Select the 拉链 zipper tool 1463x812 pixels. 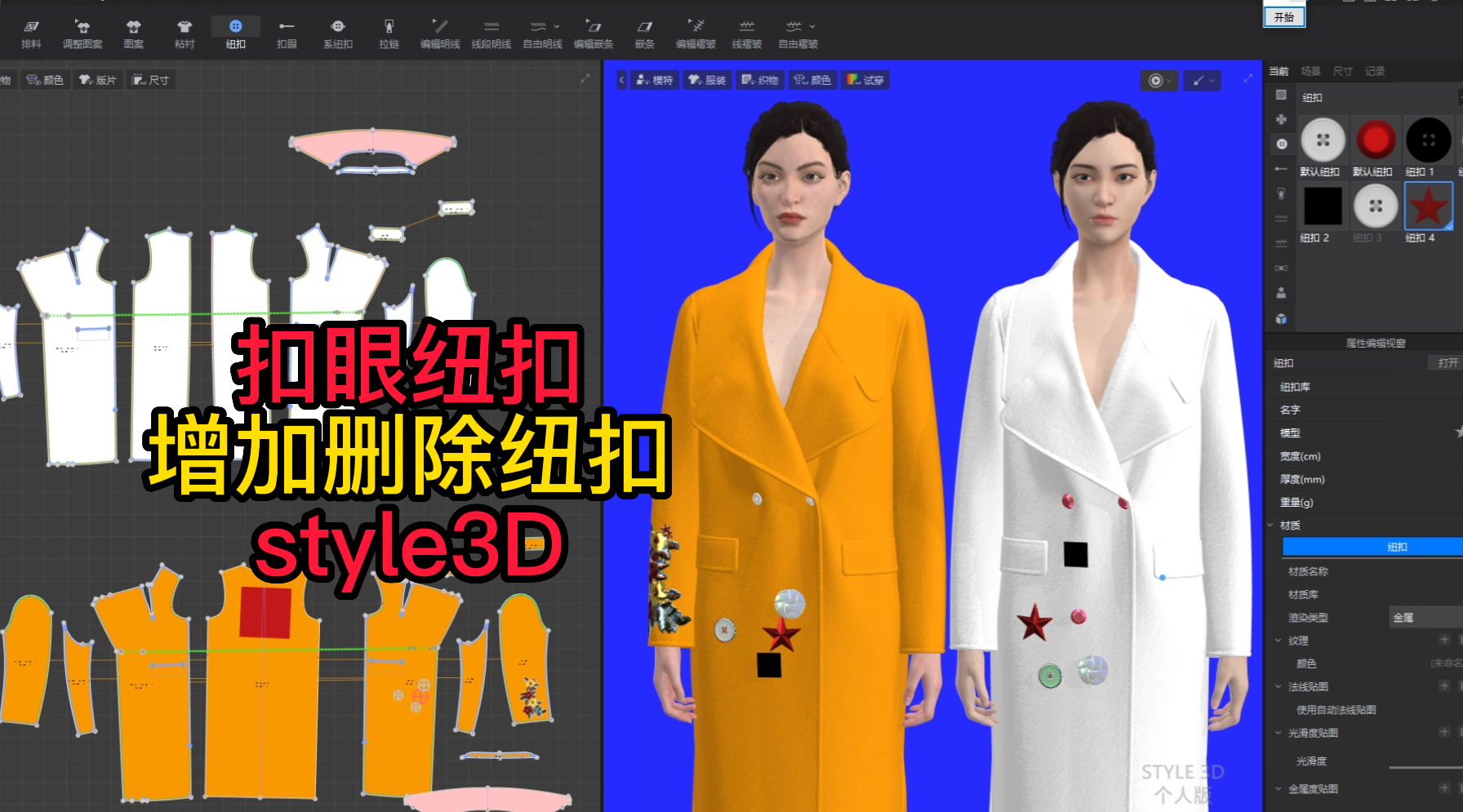[x=389, y=34]
